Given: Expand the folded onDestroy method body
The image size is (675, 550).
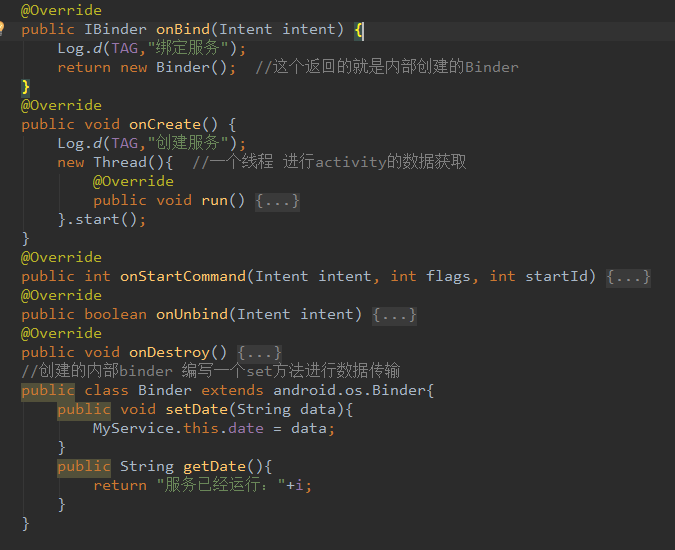Looking at the screenshot, I should [x=259, y=352].
